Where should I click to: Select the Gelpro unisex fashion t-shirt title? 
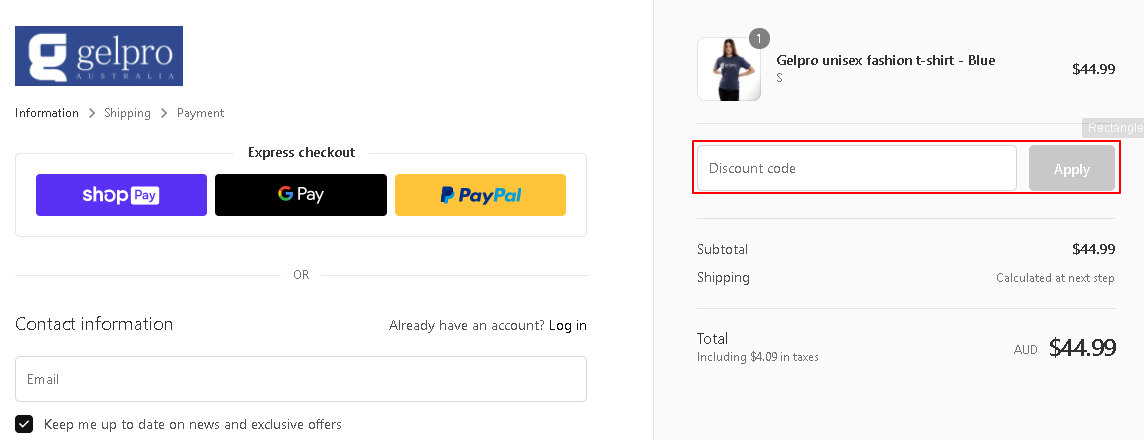886,61
